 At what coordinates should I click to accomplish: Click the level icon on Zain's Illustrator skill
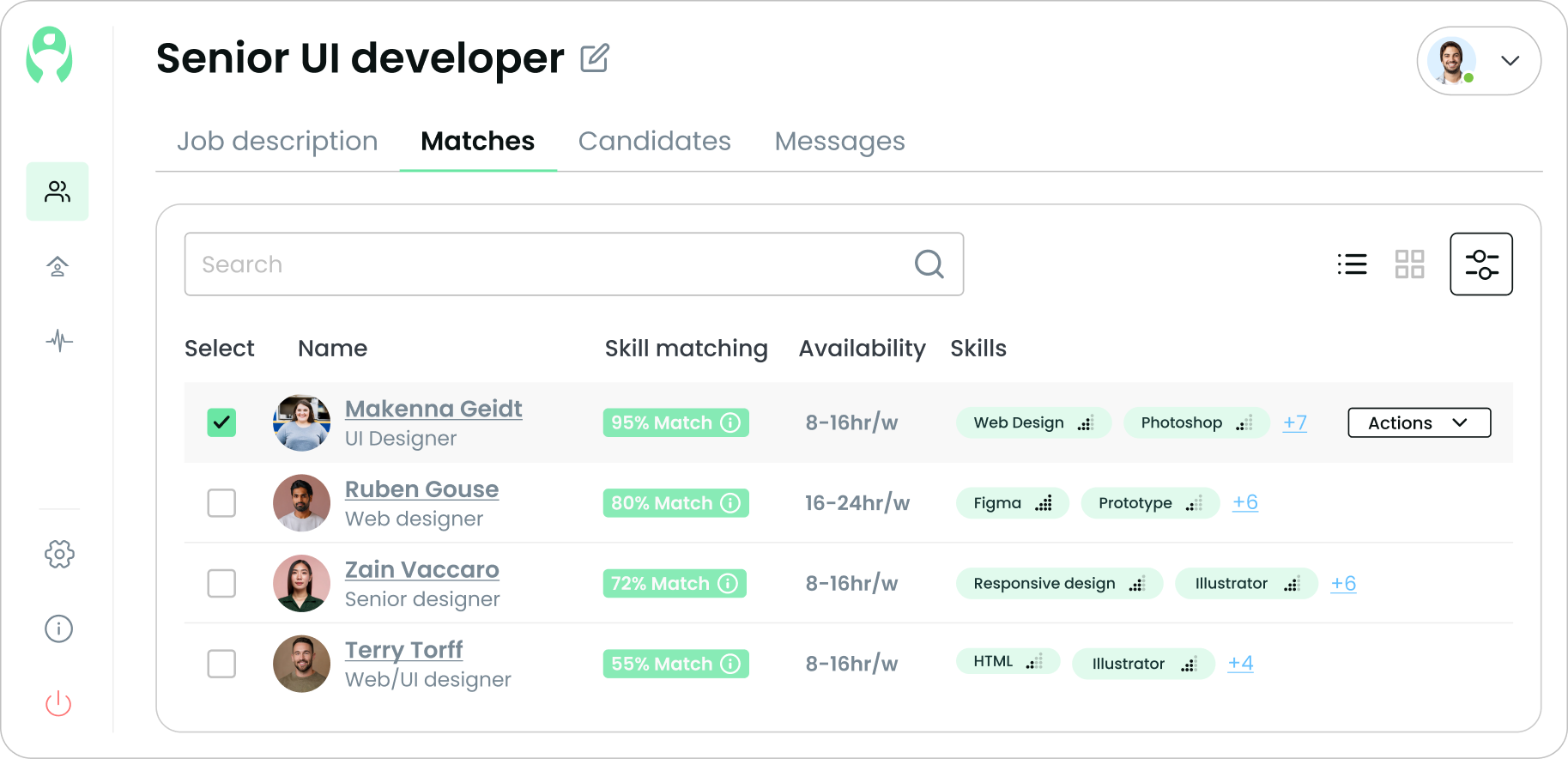1292,584
